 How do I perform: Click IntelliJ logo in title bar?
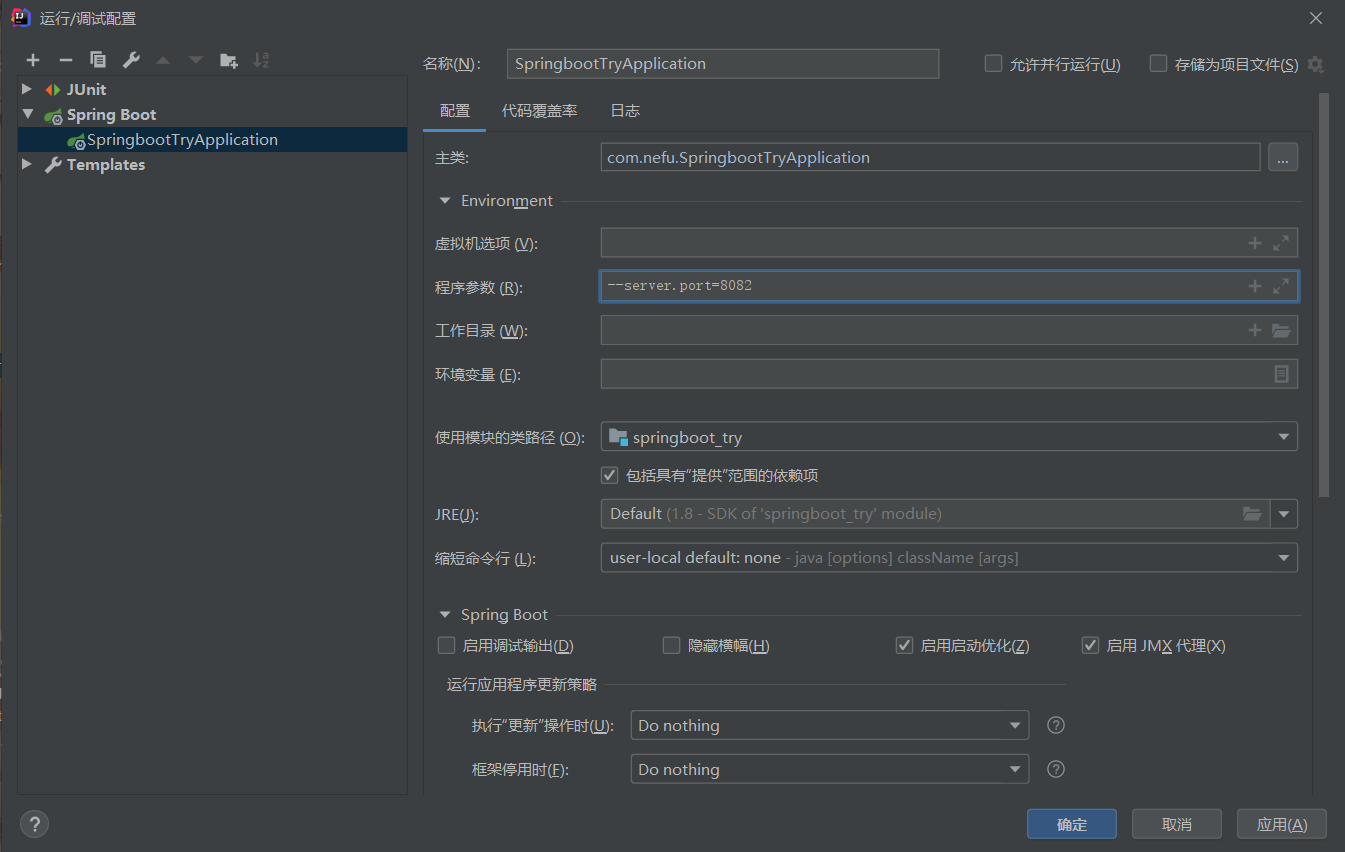tap(20, 18)
